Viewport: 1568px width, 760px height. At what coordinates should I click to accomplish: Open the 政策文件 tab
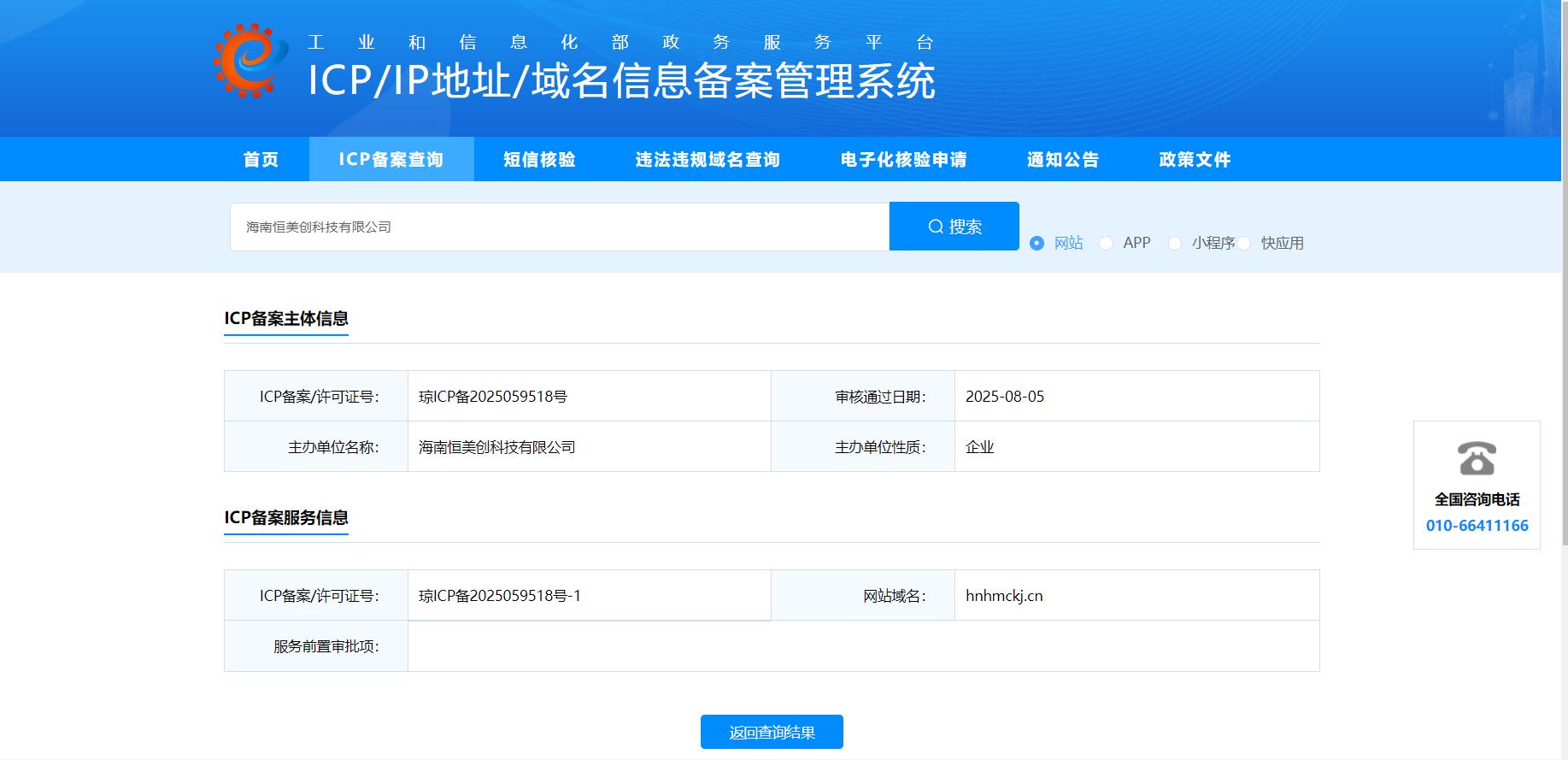pos(1195,160)
